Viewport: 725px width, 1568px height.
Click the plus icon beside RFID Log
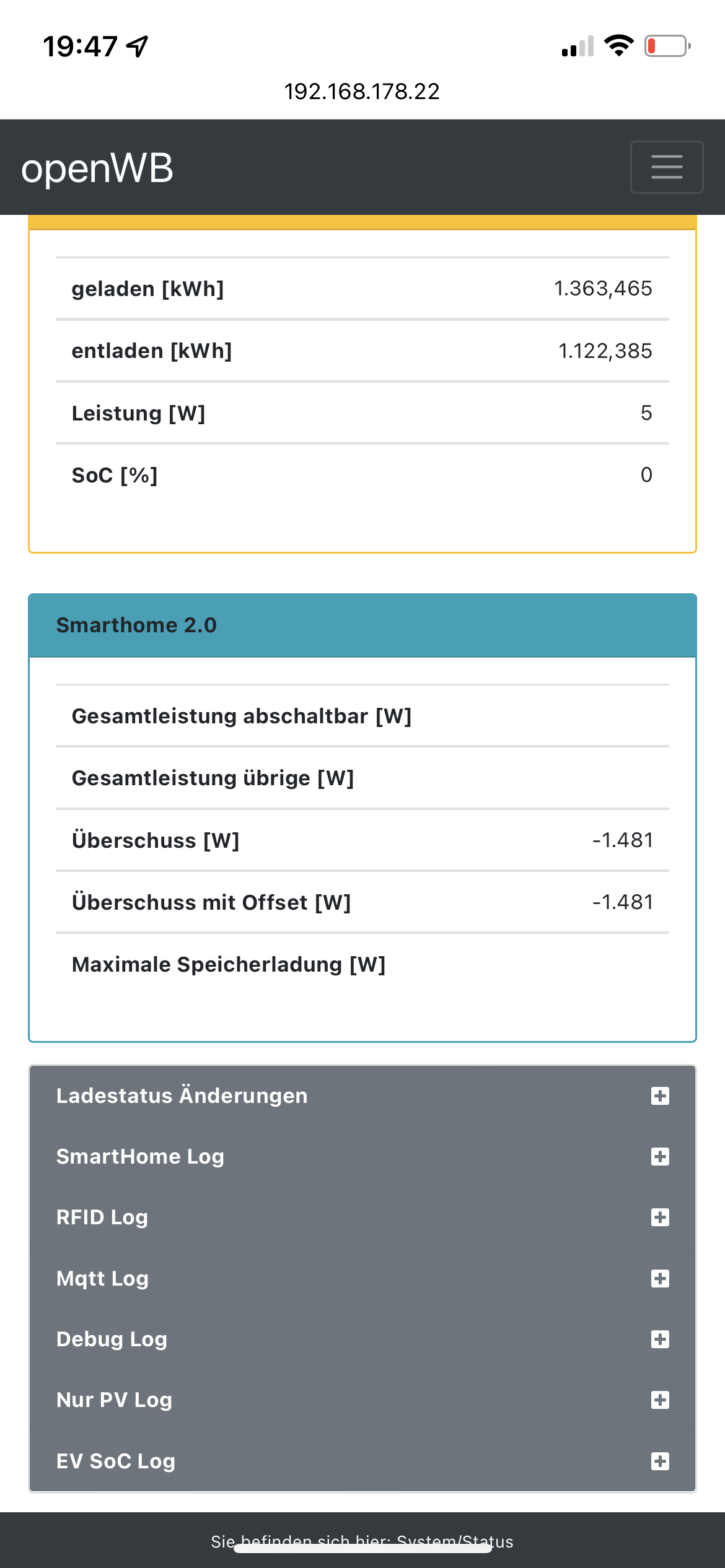(660, 1217)
